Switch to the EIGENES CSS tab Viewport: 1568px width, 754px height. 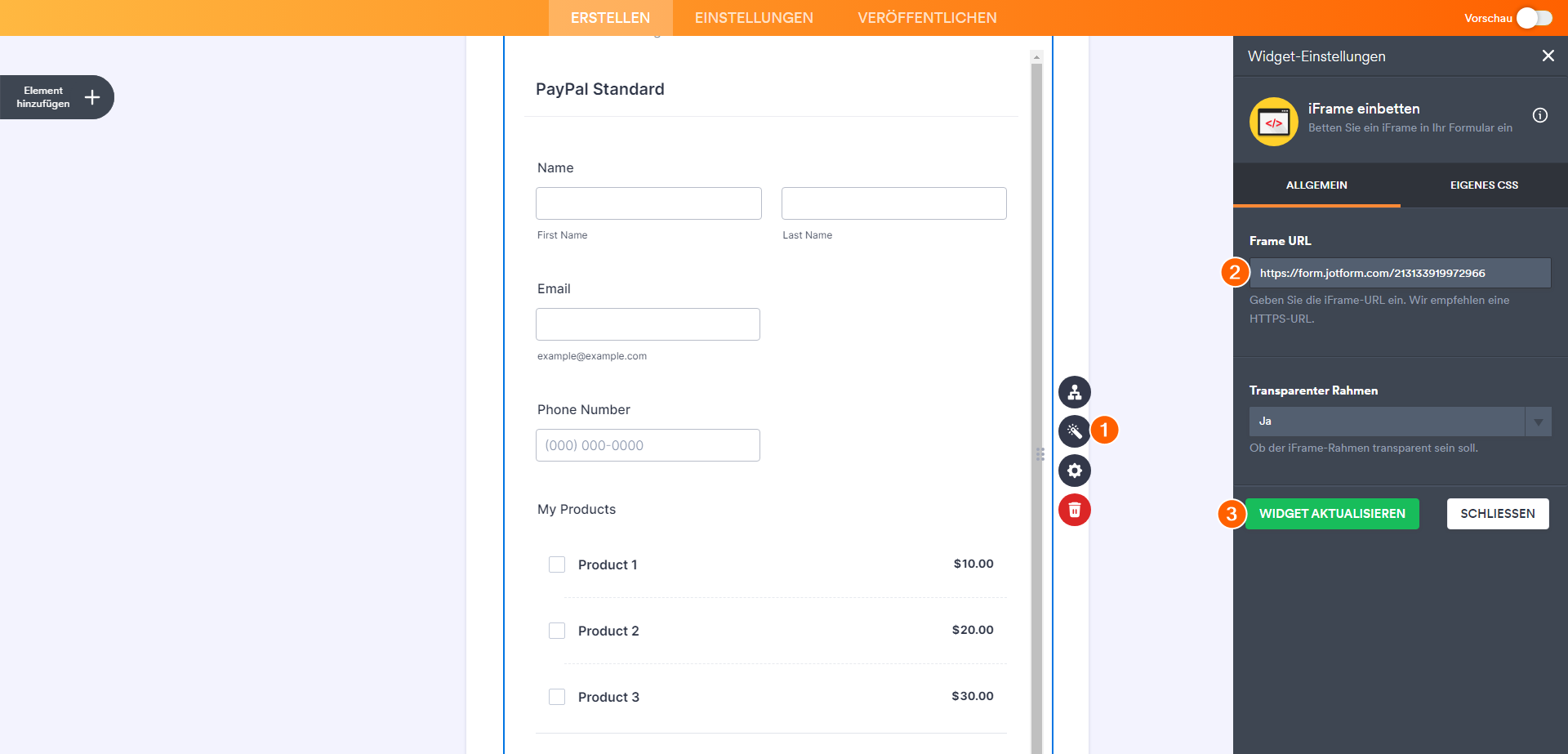(x=1483, y=185)
